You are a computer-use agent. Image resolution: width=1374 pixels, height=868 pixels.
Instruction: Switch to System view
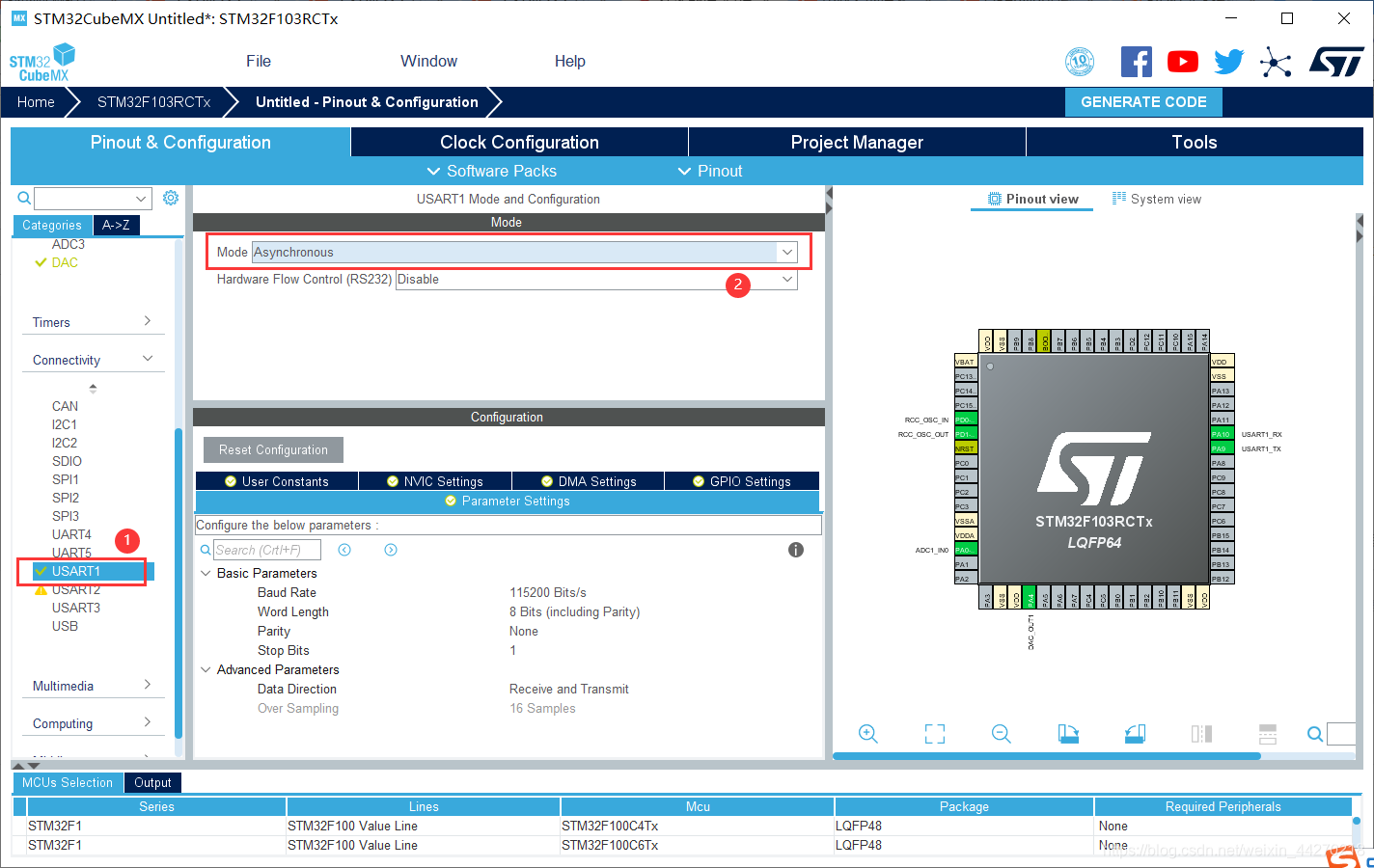coord(1156,199)
